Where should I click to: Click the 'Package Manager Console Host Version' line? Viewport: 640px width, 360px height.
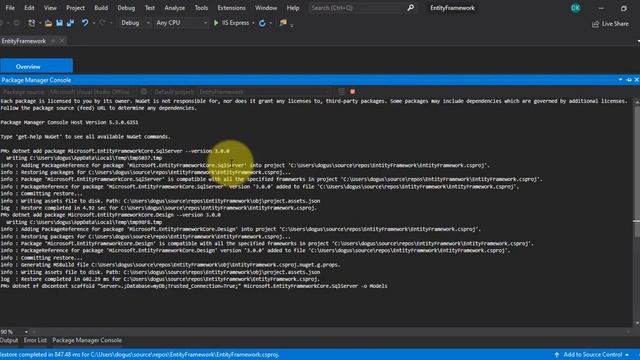[x=69, y=122]
